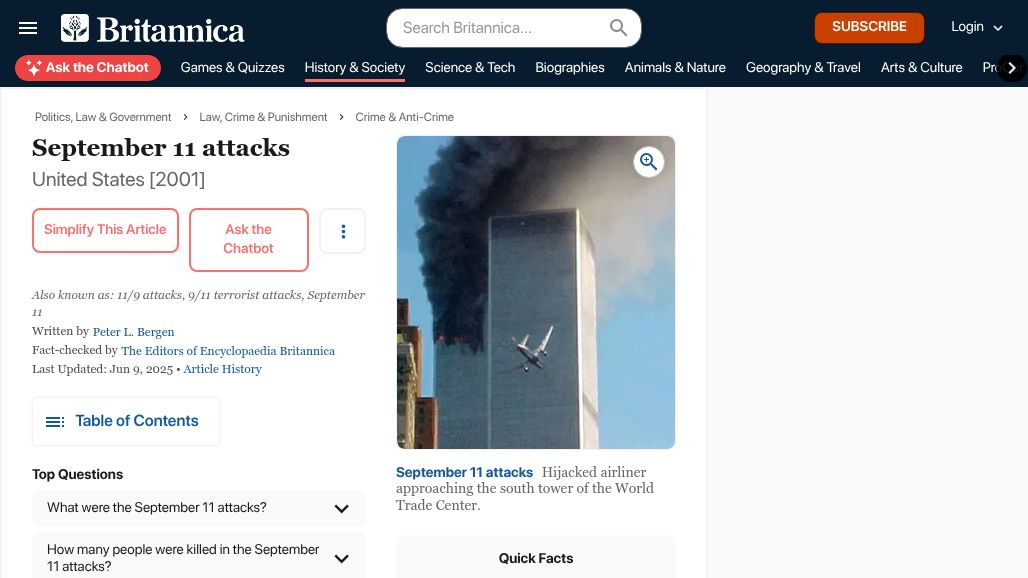Open the Login dropdown

coord(976,27)
